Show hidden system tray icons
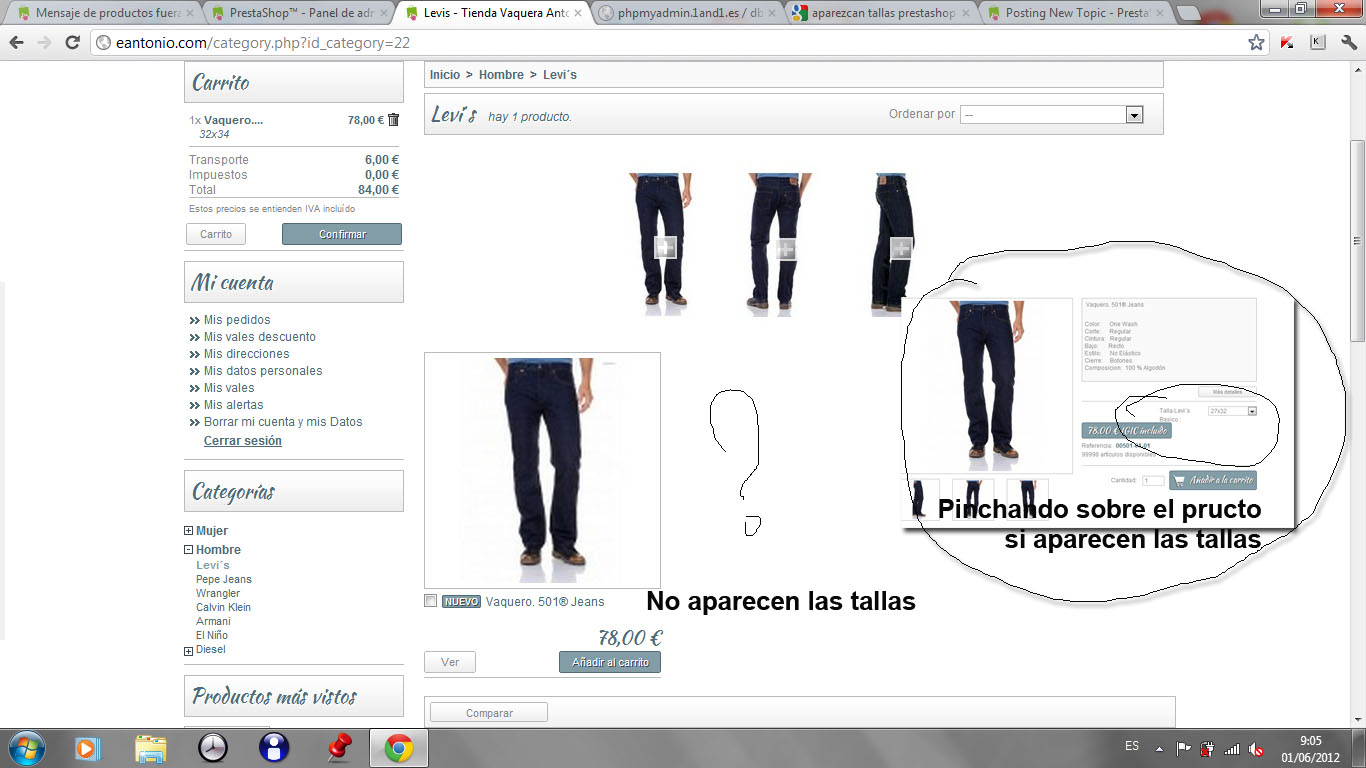 pyautogui.click(x=1159, y=748)
